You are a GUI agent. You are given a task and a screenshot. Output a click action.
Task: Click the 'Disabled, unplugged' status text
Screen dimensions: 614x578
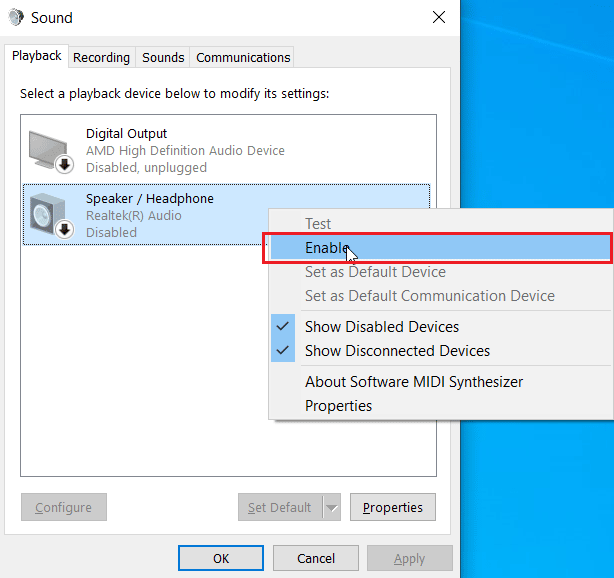click(146, 167)
